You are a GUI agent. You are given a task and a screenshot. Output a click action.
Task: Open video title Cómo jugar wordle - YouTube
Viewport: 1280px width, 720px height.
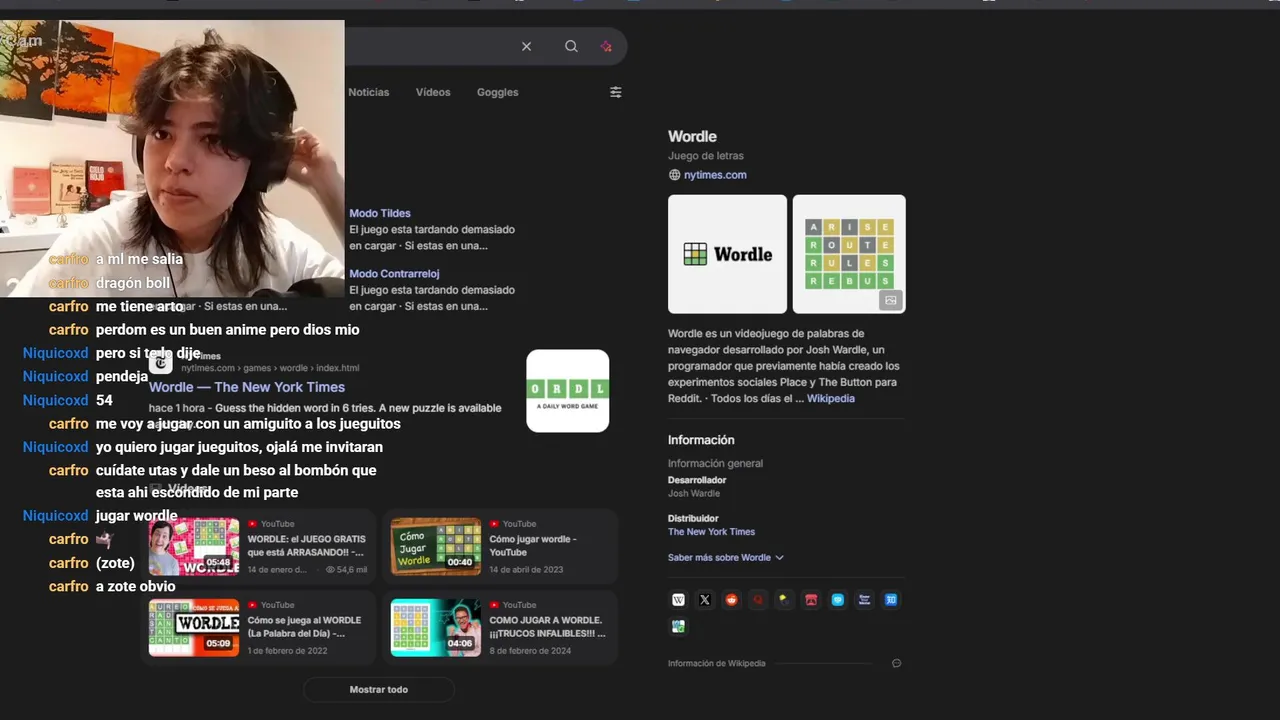click(533, 546)
